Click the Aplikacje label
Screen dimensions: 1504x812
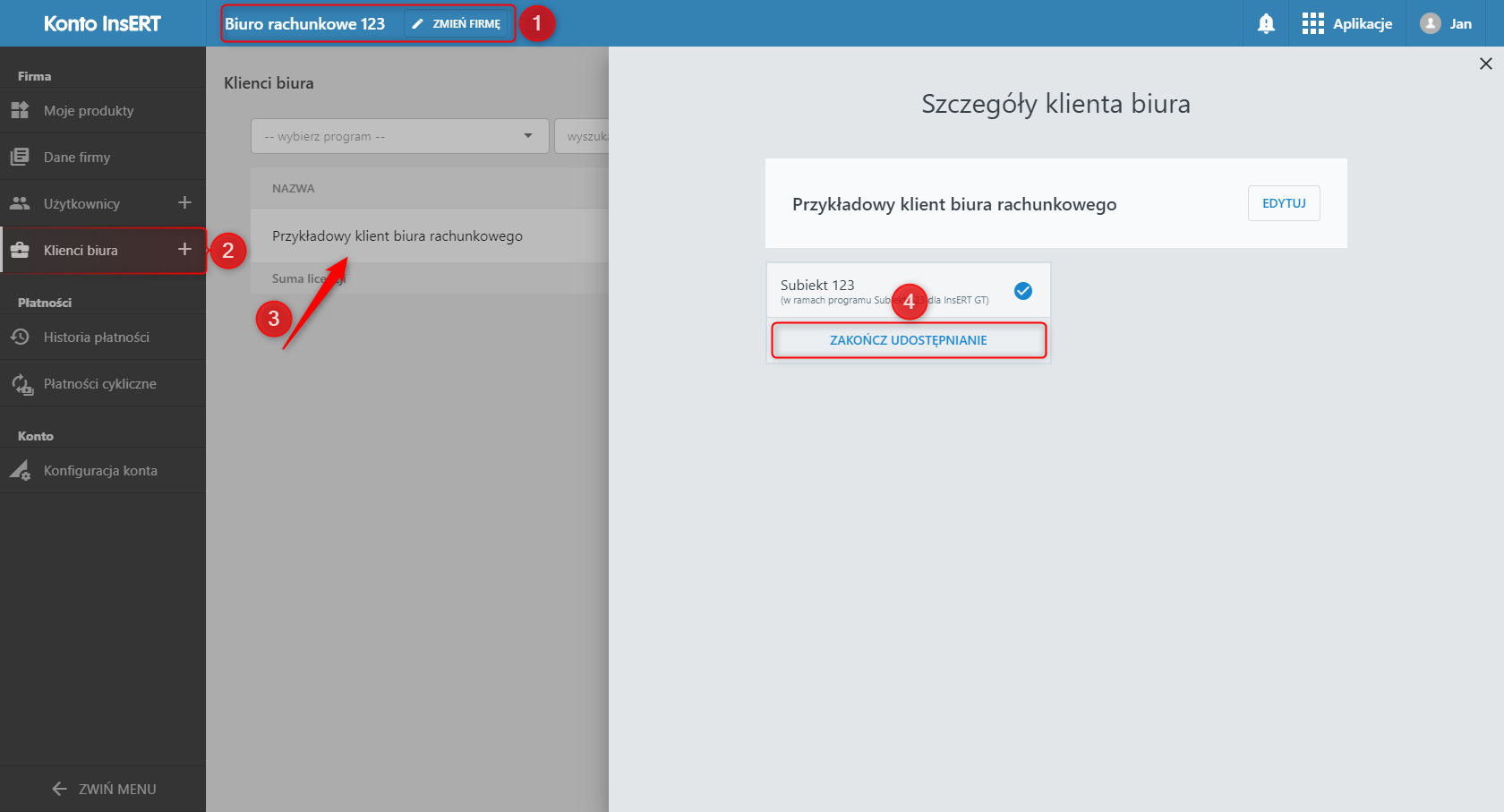coord(1363,23)
